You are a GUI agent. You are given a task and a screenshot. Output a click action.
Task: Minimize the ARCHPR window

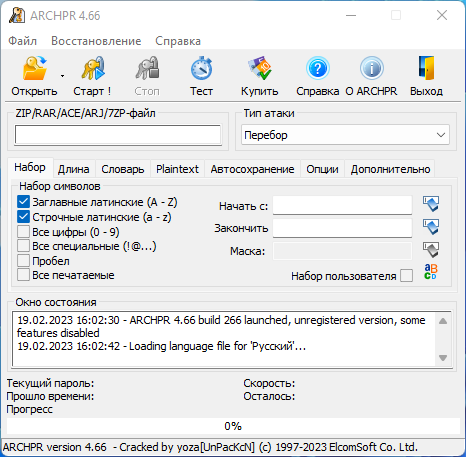pyautogui.click(x=351, y=15)
